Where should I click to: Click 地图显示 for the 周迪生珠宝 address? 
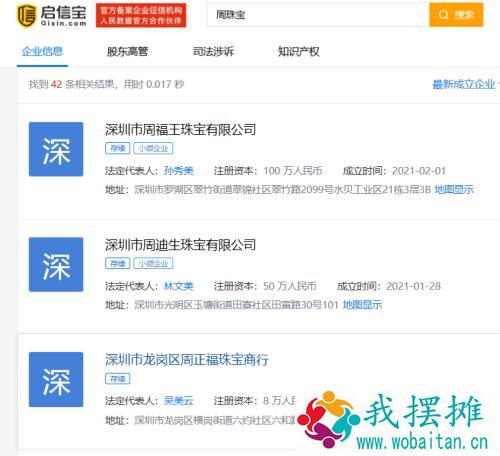362,305
